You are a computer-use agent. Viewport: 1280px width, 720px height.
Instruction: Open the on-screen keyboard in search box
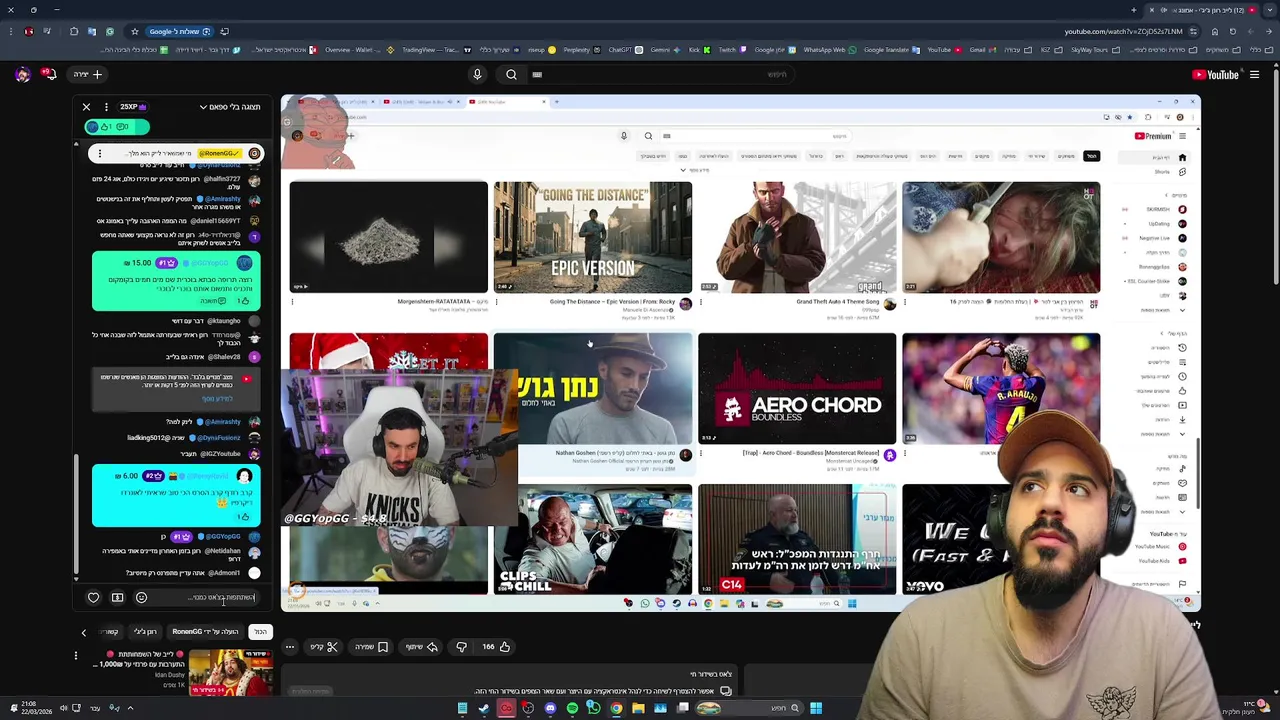coord(537,74)
